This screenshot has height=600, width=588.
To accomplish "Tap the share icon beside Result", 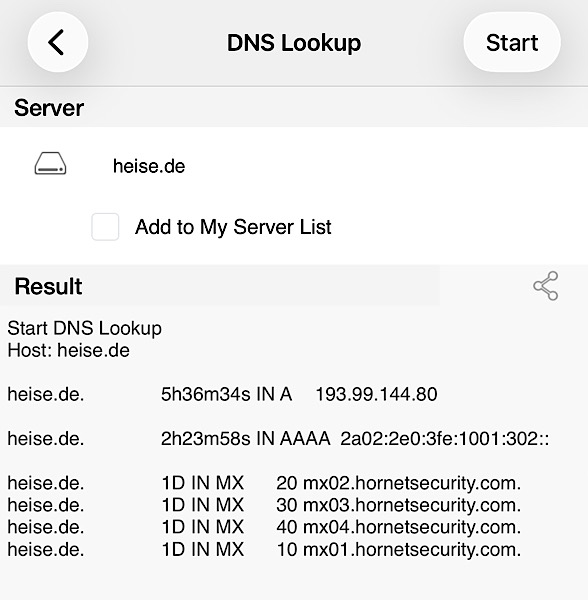I will [x=546, y=286].
